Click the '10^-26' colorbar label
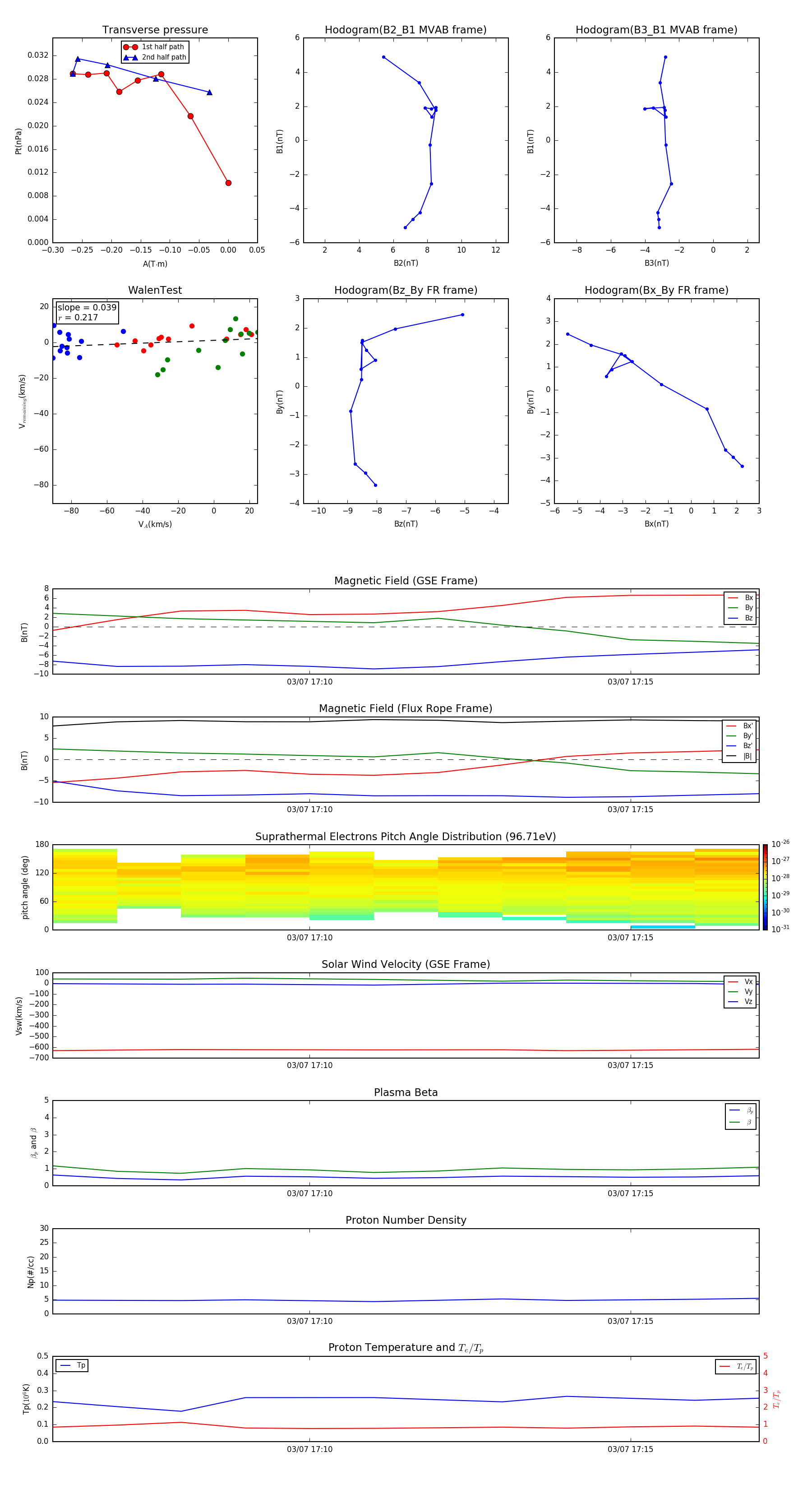 point(780,844)
